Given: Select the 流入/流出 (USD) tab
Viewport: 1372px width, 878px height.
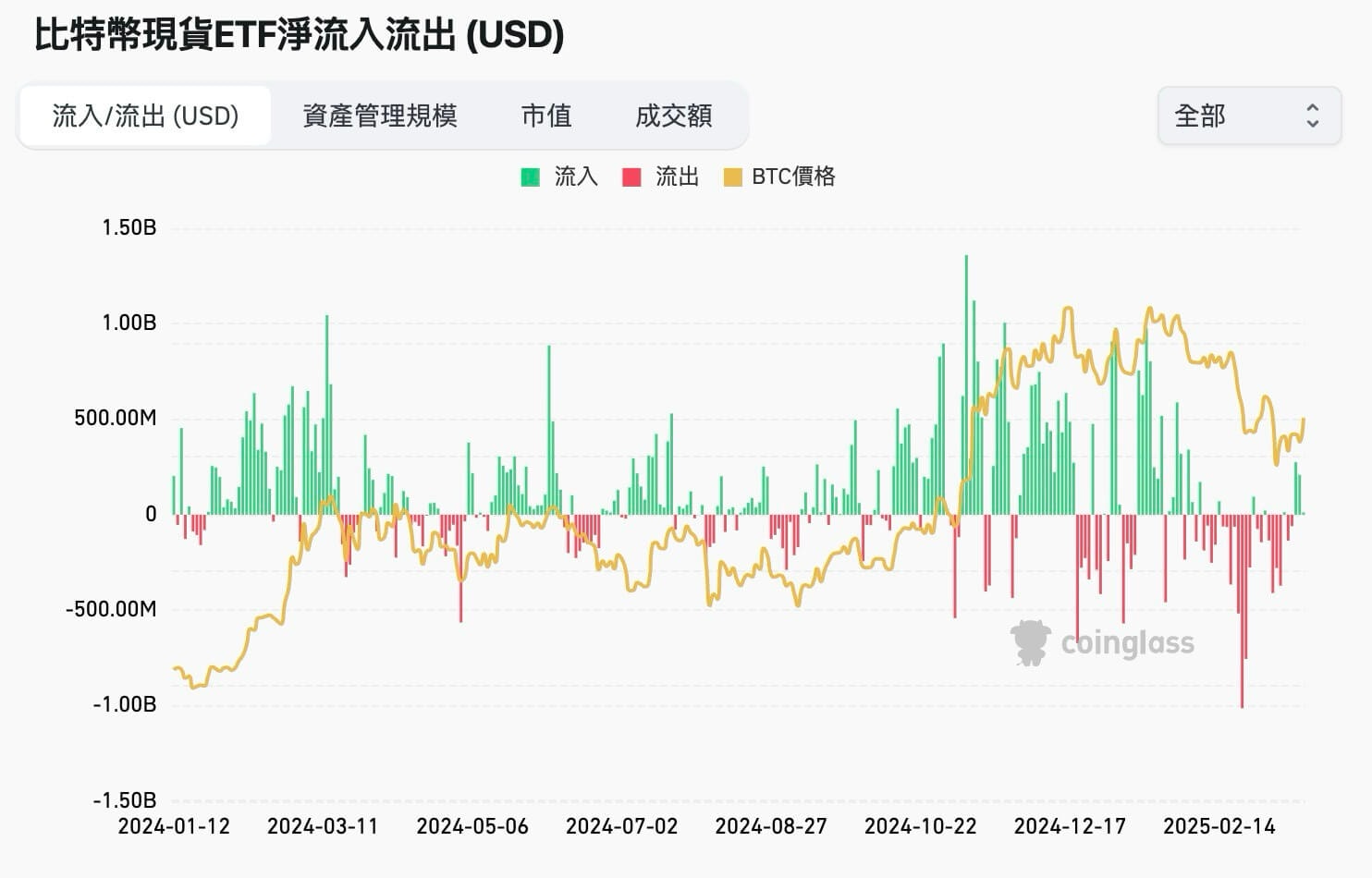Looking at the screenshot, I should point(145,116).
